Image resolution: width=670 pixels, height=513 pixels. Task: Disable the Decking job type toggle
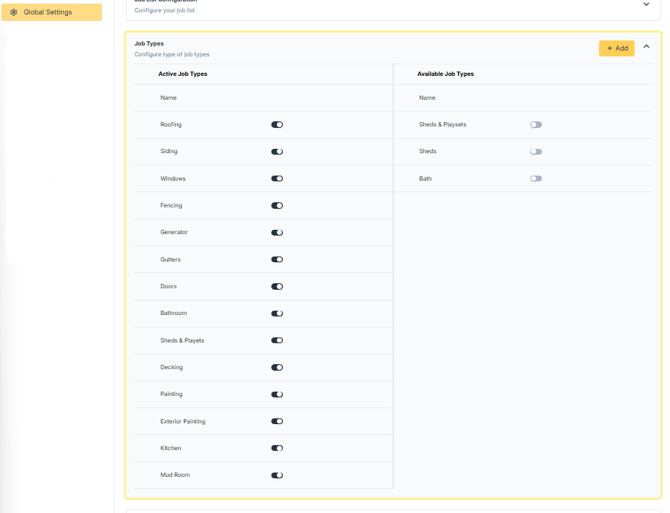(x=277, y=368)
